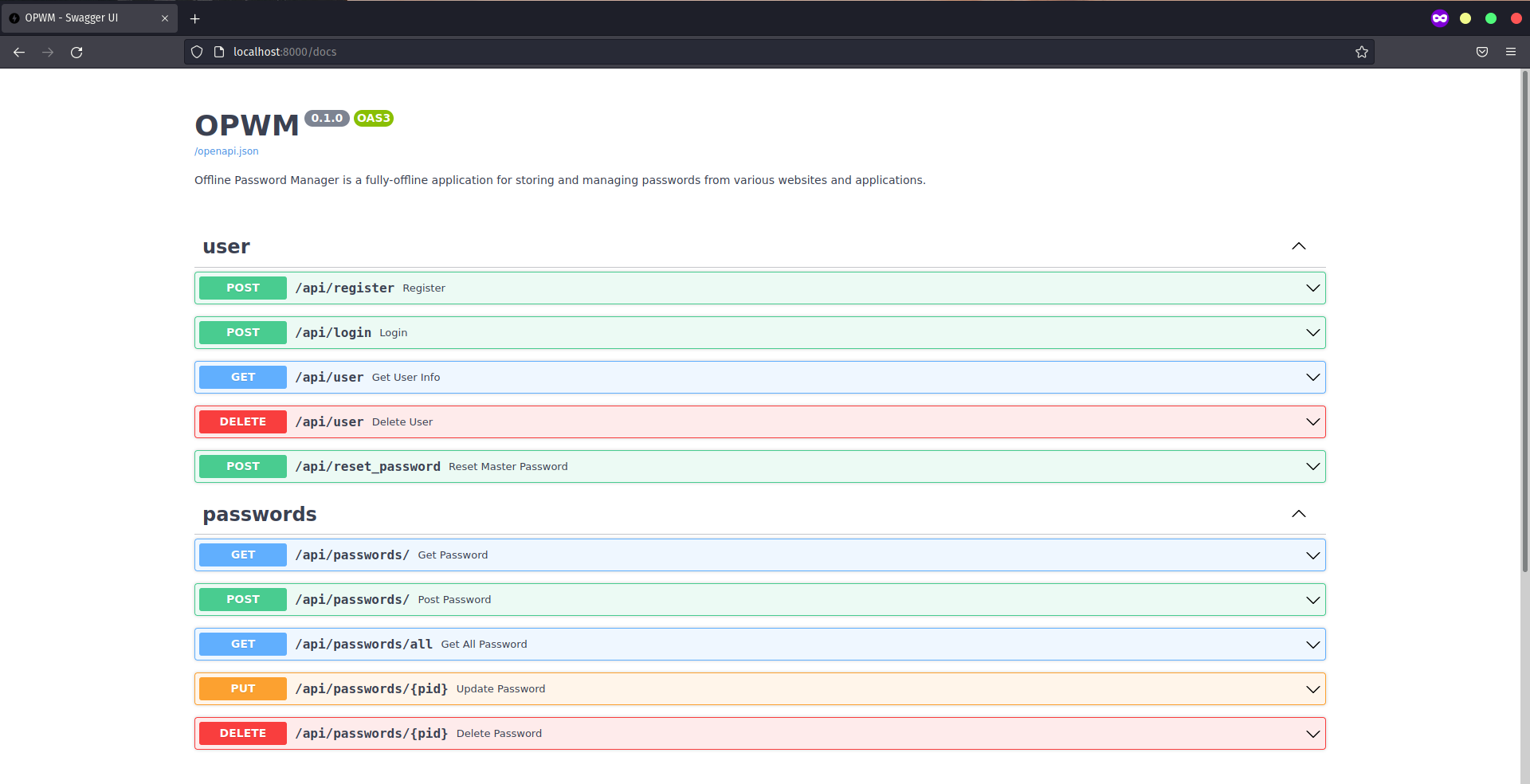Open a new tab with plus icon
Screen dimensions: 1530x784
(195, 18)
